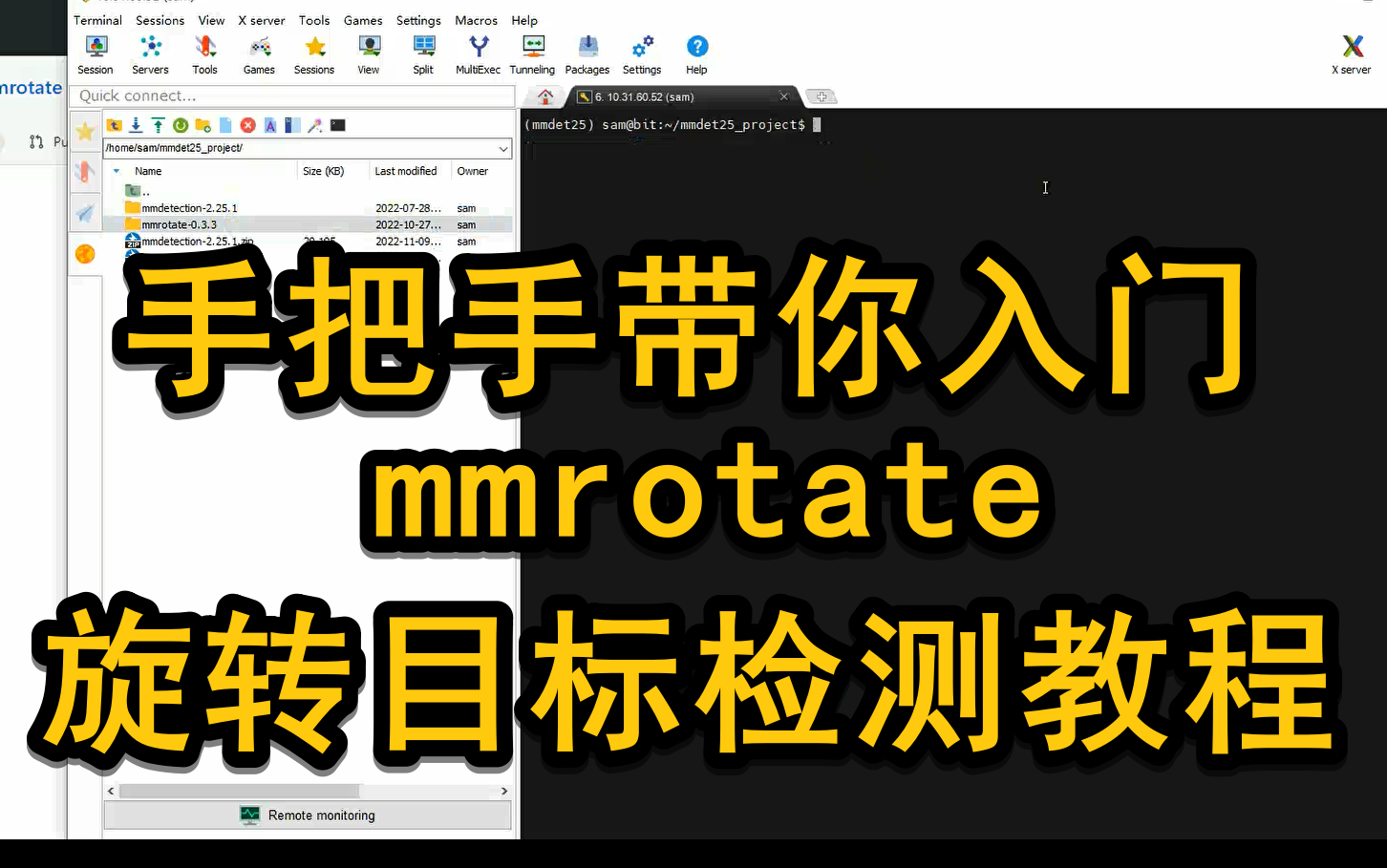Open the Terminal menu
The image size is (1387, 868).
[x=97, y=20]
